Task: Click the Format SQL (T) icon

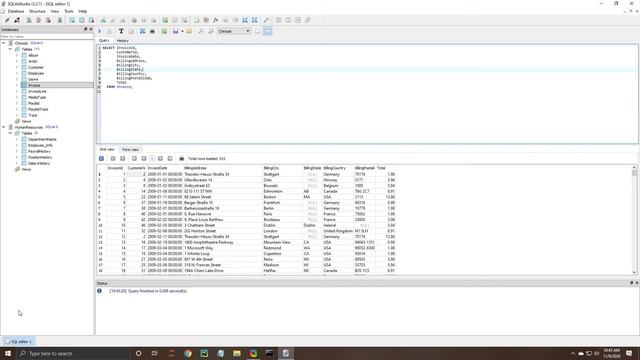Action: 121,31
